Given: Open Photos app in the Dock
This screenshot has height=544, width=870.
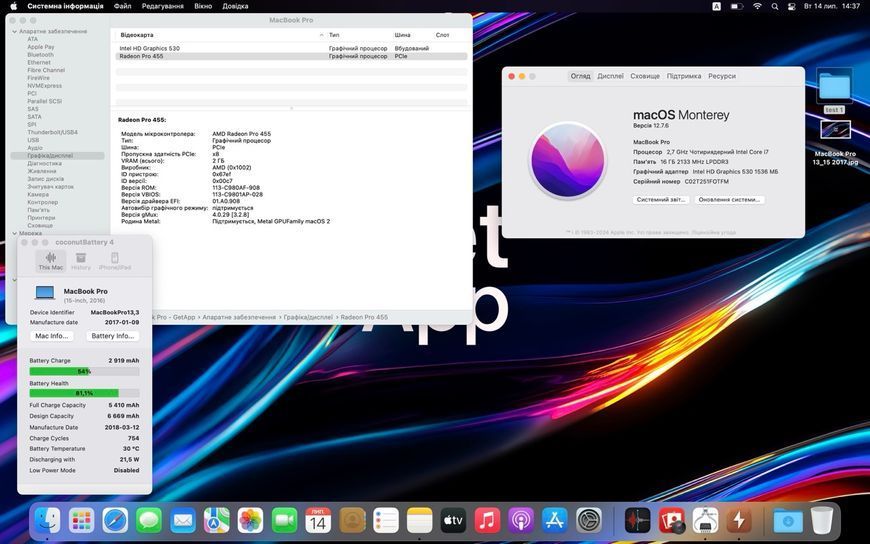Looking at the screenshot, I should click(250, 521).
